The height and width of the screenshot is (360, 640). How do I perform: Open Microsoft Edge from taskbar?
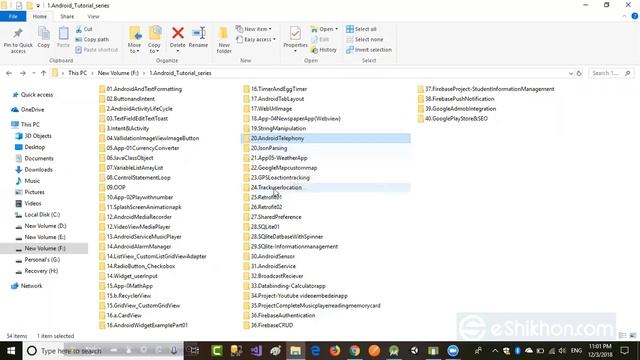pyautogui.click(x=316, y=351)
